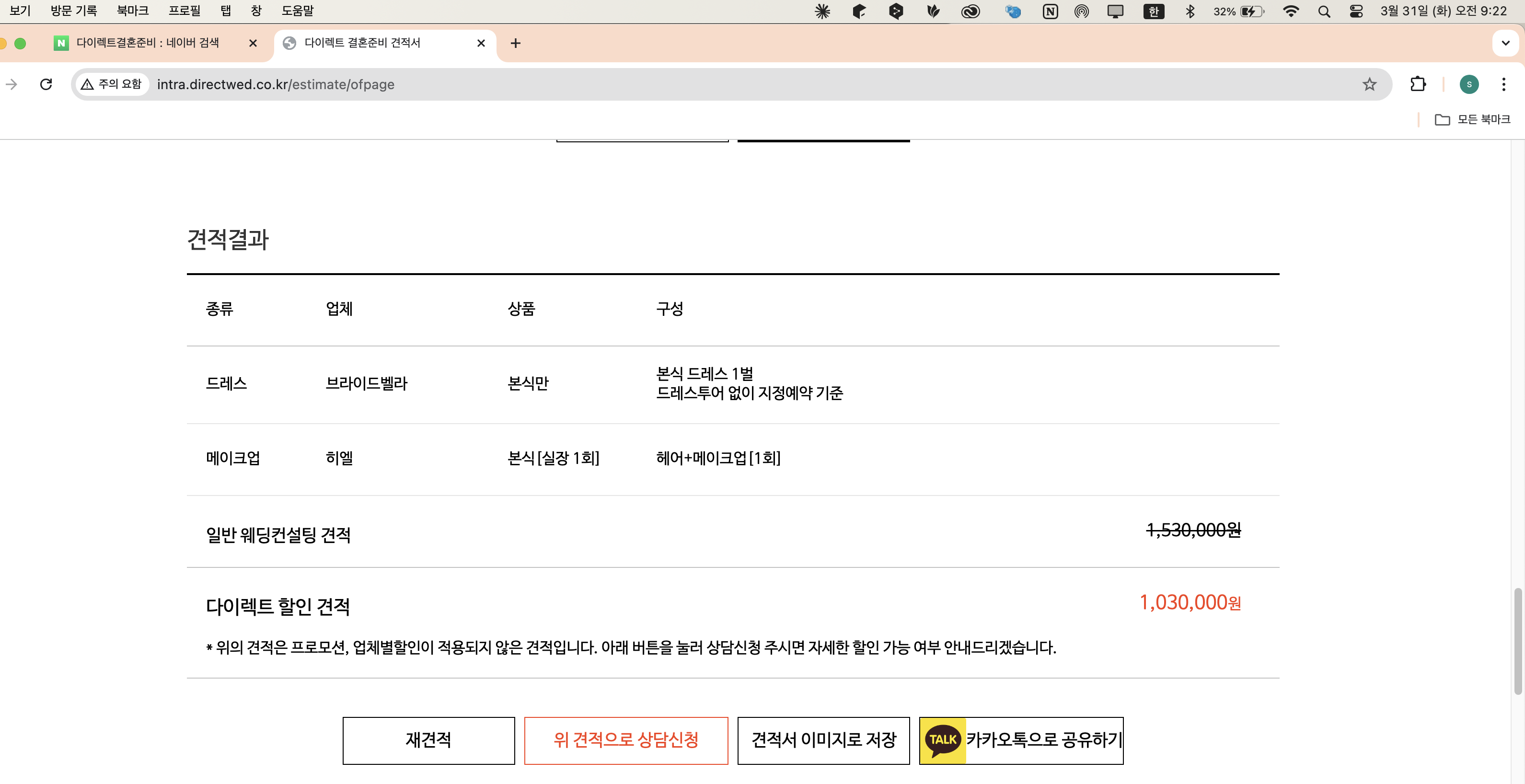Image resolution: width=1525 pixels, height=784 pixels.
Task: Switch to the 다이렉트결혼준비 Naver search tab
Action: [148, 43]
